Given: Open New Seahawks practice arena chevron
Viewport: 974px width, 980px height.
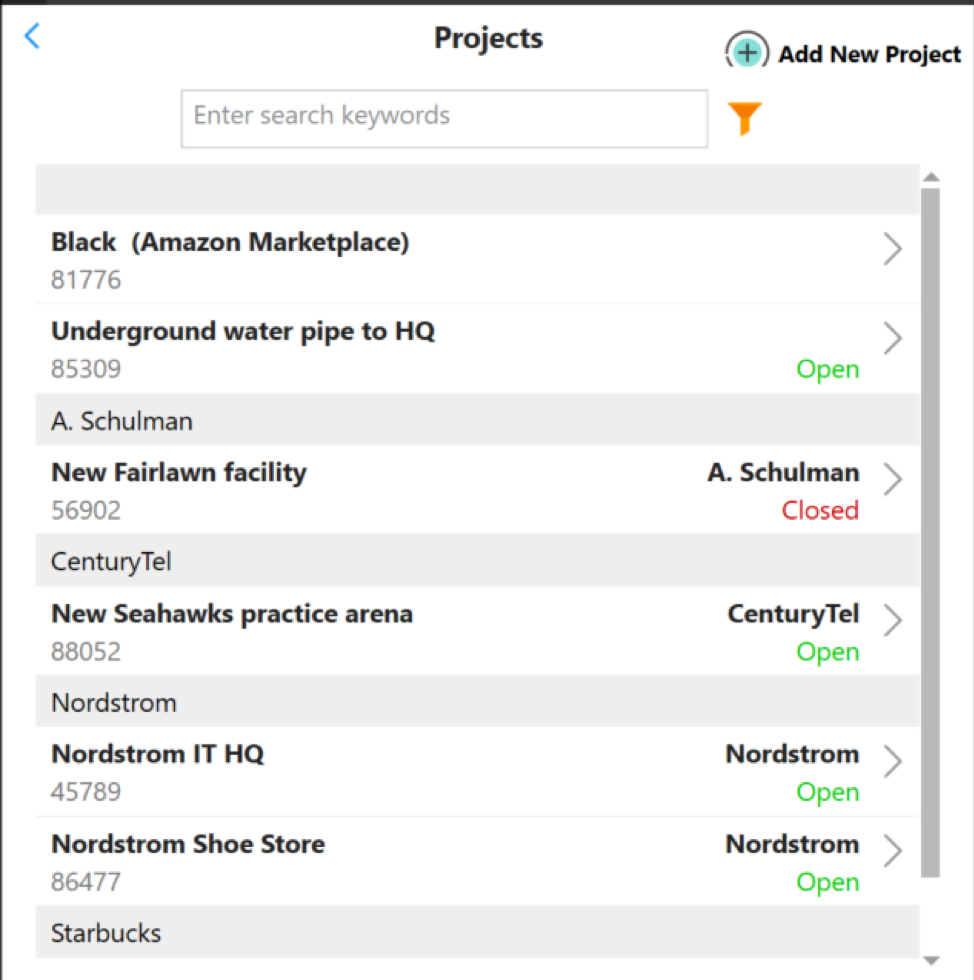Looking at the screenshot, I should 892,621.
